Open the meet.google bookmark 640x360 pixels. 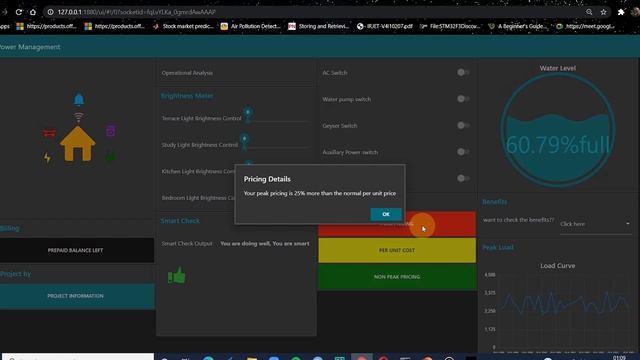pos(585,26)
